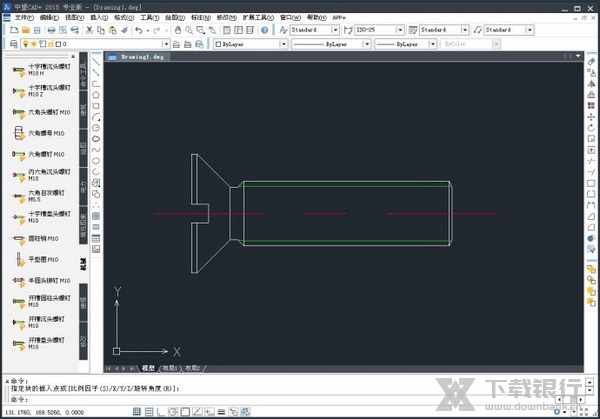
Task: Save the drawing with the disk icon
Action: tap(37, 30)
